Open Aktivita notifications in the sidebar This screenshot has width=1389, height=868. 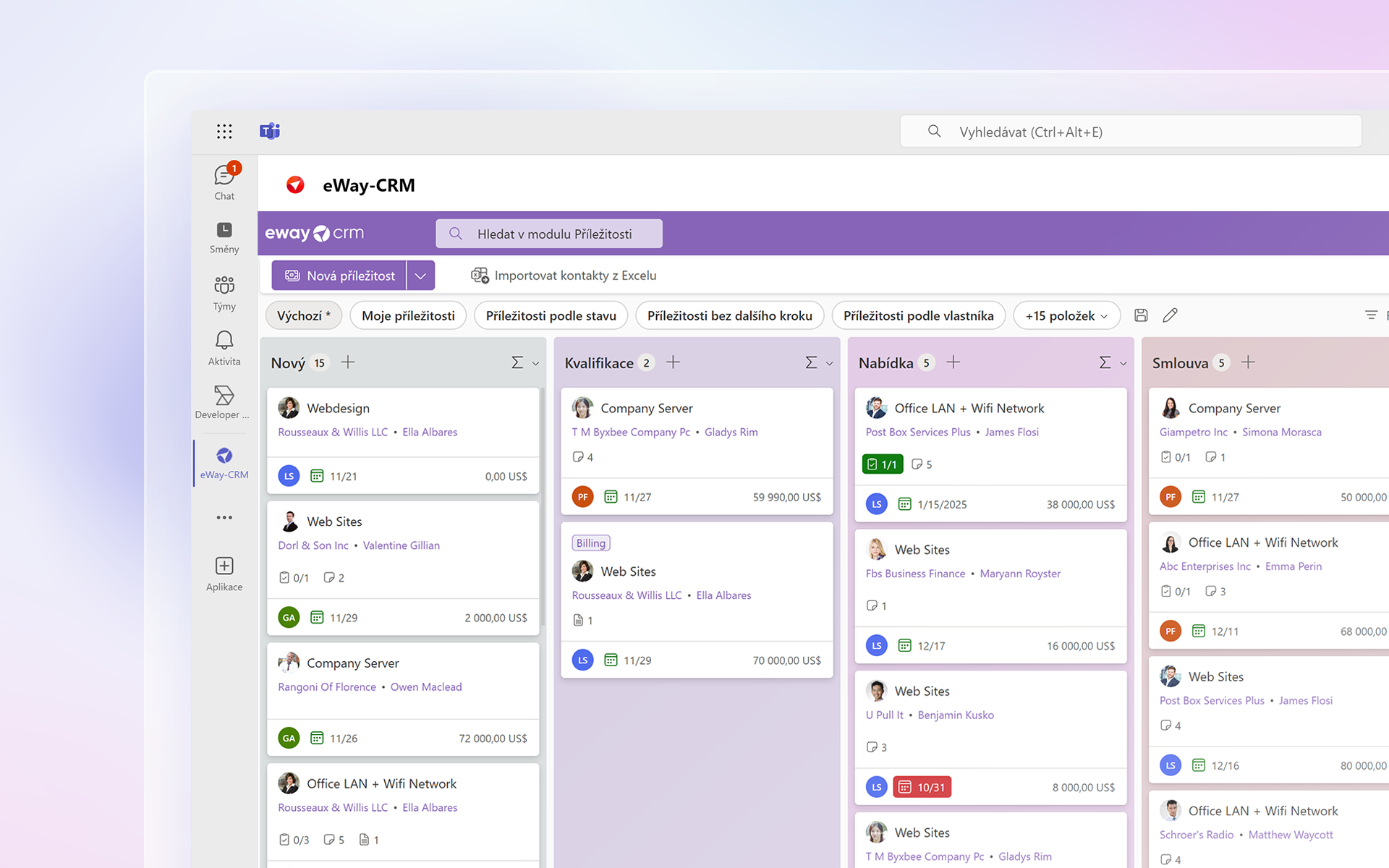click(x=224, y=348)
